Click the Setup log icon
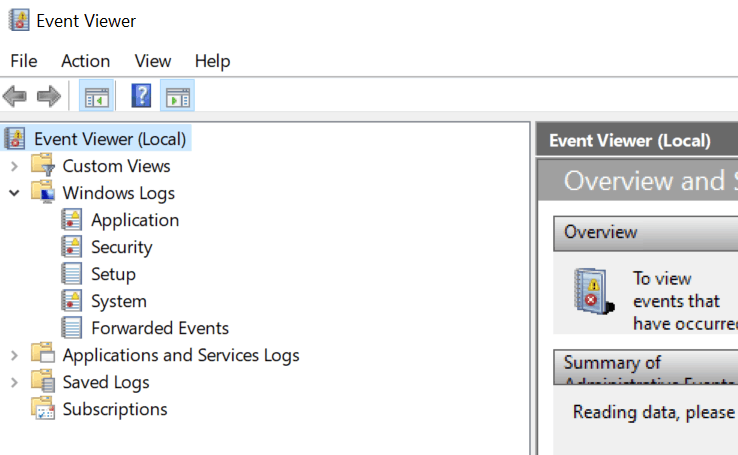Screen dimensions: 738x455 pyautogui.click(x=72, y=274)
